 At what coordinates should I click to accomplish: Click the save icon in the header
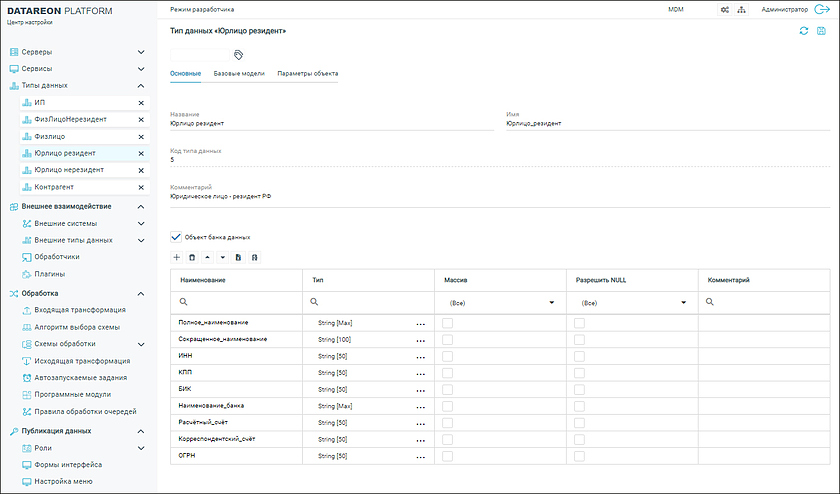pos(821,32)
